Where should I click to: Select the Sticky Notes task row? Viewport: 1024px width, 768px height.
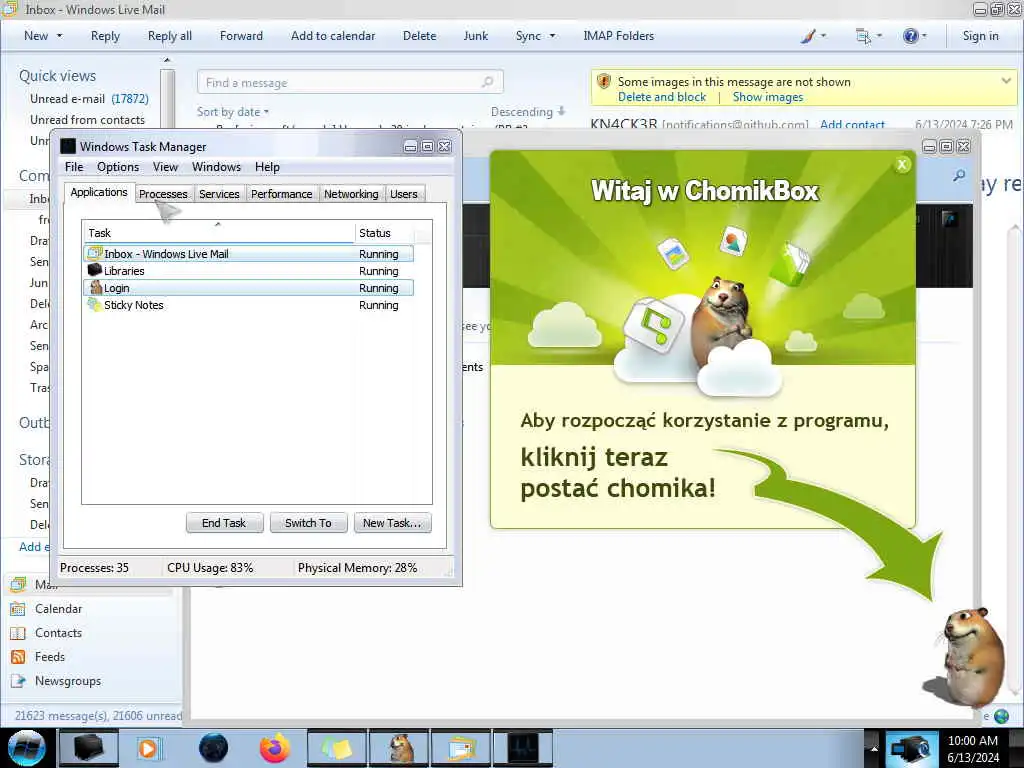[x=249, y=305]
